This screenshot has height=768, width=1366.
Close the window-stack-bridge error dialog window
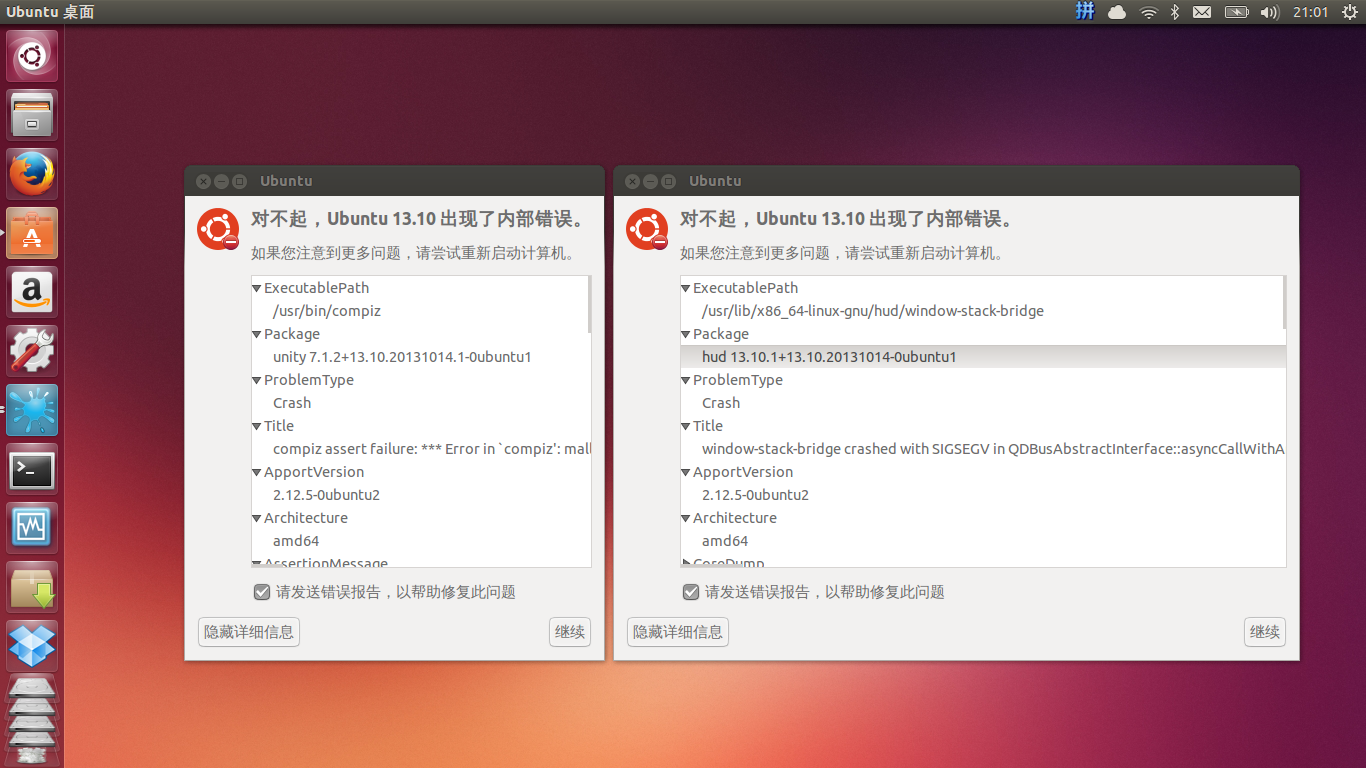click(x=632, y=181)
